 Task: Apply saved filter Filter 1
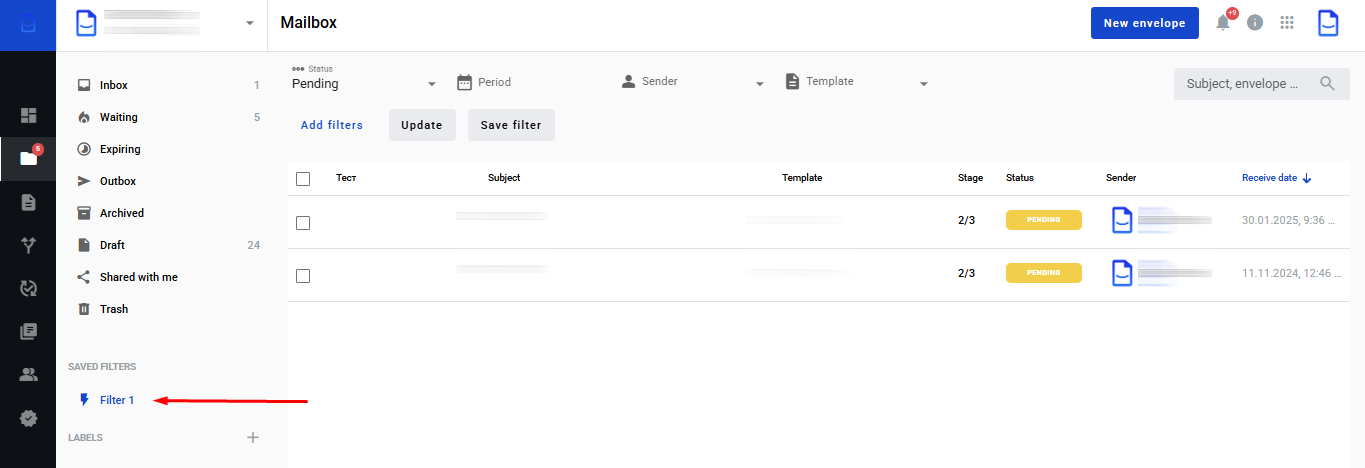coord(117,400)
